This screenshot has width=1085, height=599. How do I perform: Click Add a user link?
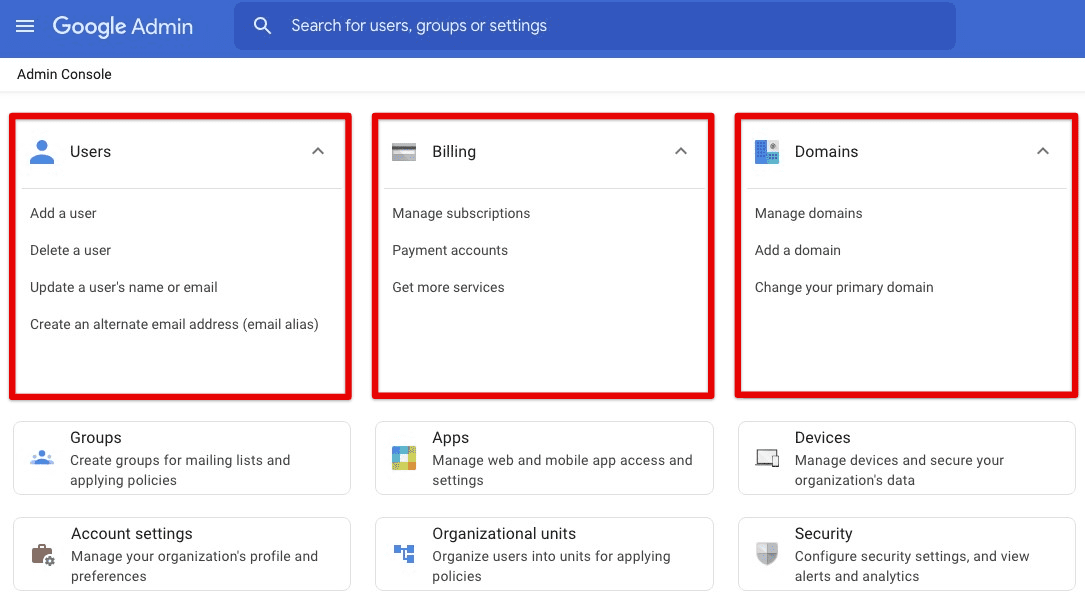(x=63, y=214)
